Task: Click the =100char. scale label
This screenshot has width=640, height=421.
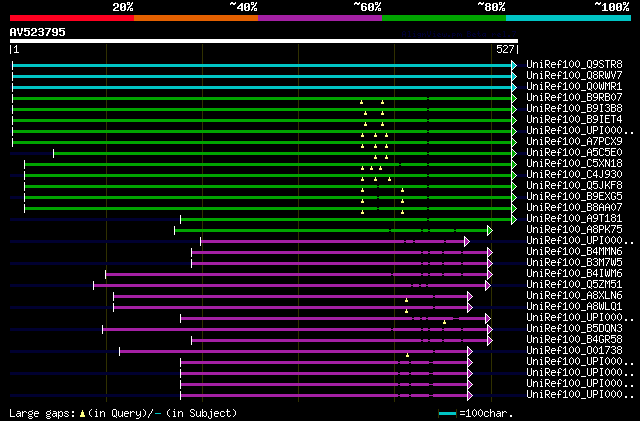Action: click(486, 413)
